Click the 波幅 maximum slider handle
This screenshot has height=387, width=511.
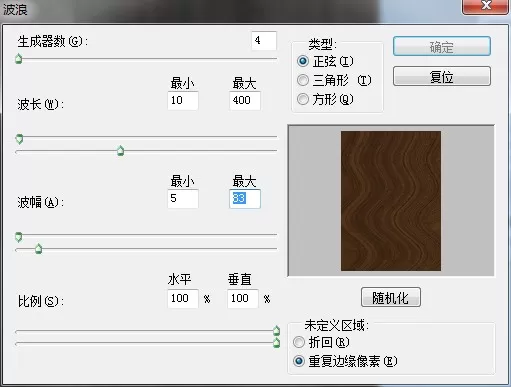tap(39, 249)
